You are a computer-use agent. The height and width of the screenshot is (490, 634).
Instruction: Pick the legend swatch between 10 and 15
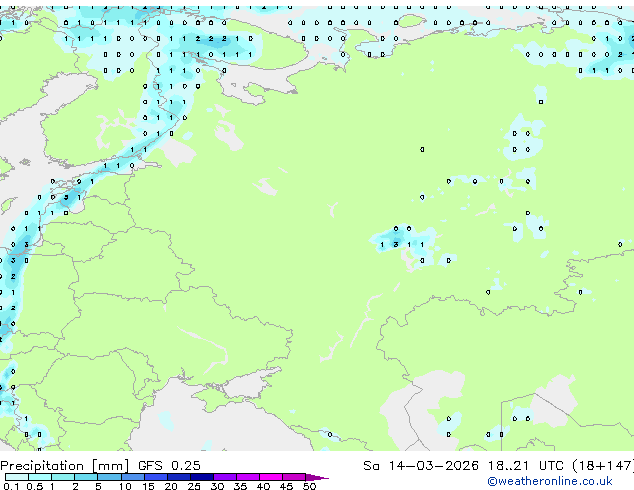(x=132, y=477)
